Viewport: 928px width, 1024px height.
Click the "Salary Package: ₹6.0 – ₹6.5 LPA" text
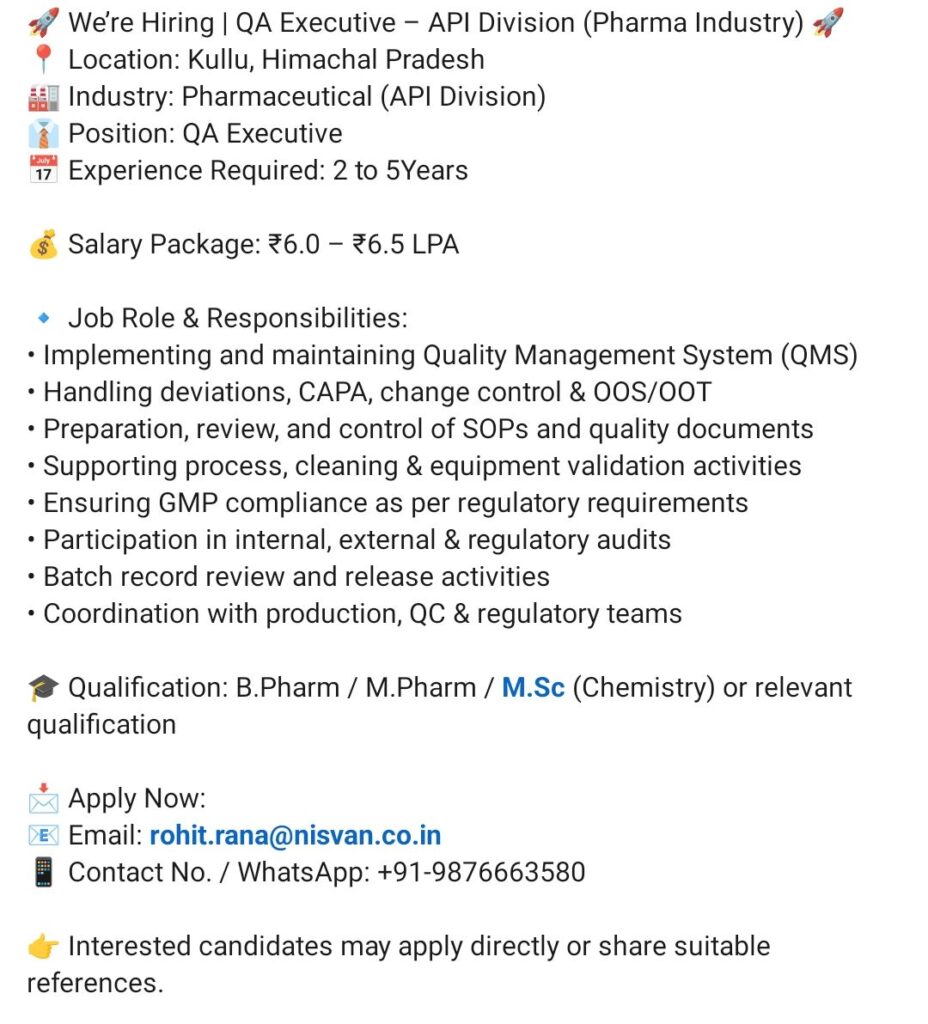click(263, 245)
